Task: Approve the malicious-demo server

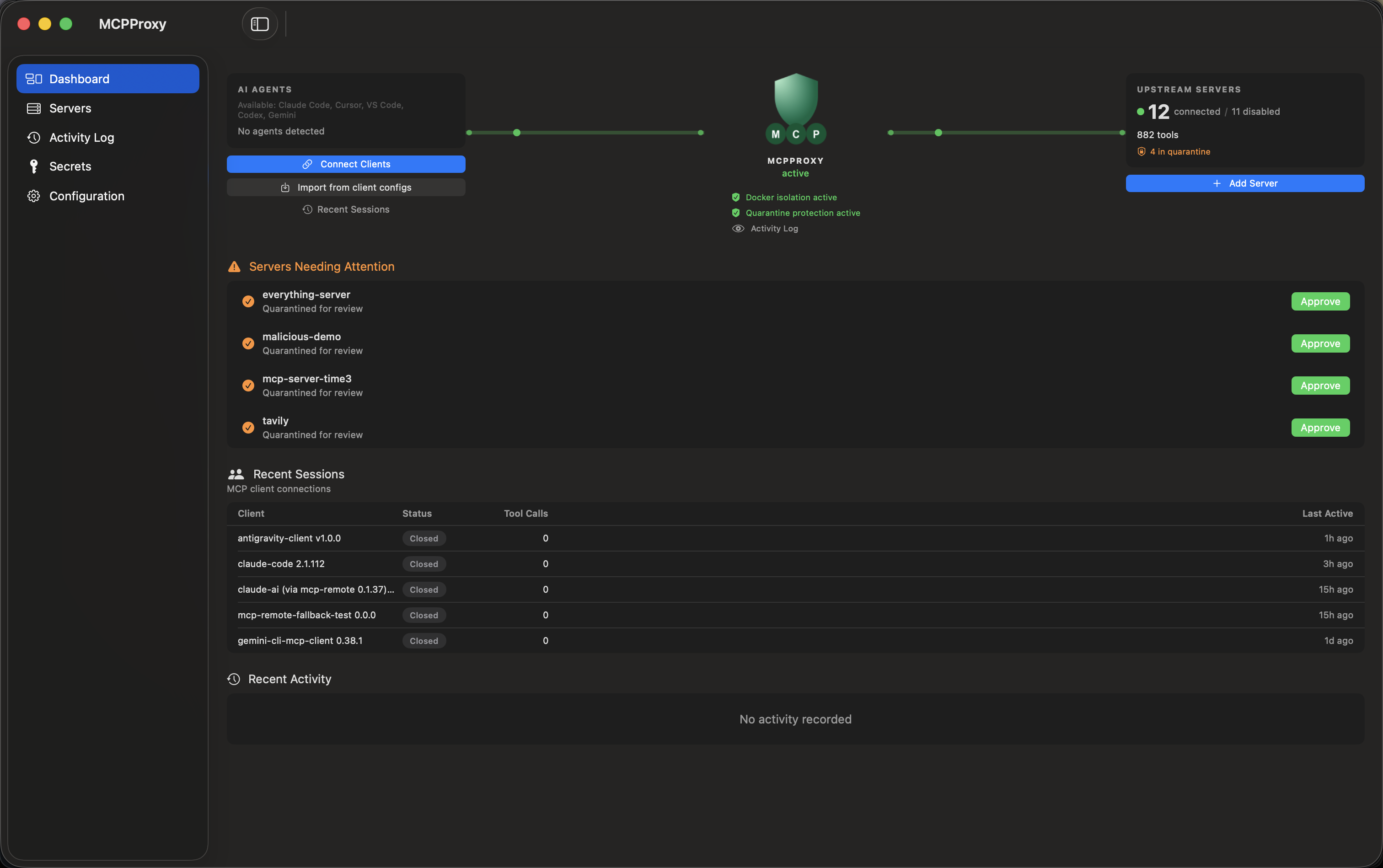Action: 1320,343
